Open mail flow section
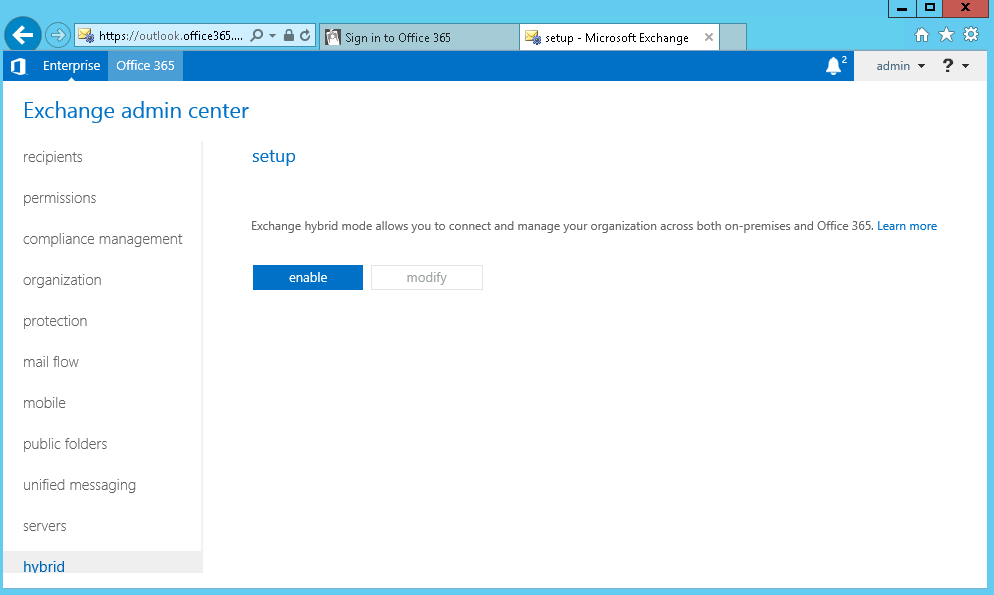 (51, 362)
